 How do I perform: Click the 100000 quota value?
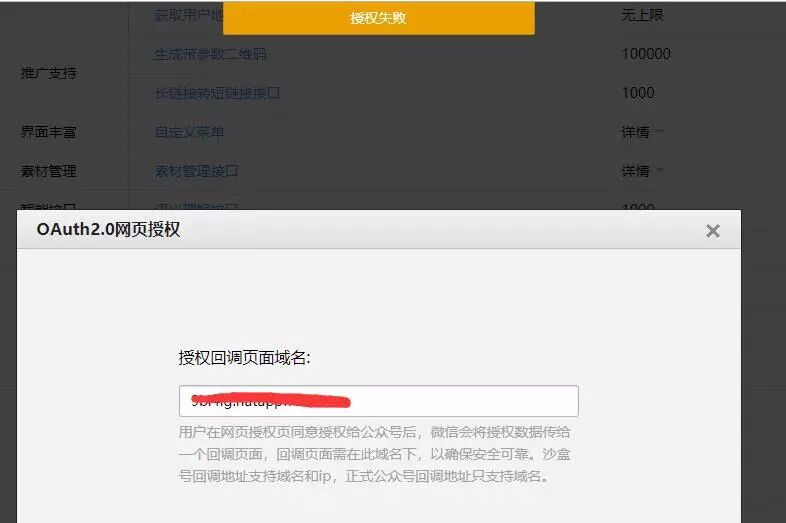click(646, 54)
